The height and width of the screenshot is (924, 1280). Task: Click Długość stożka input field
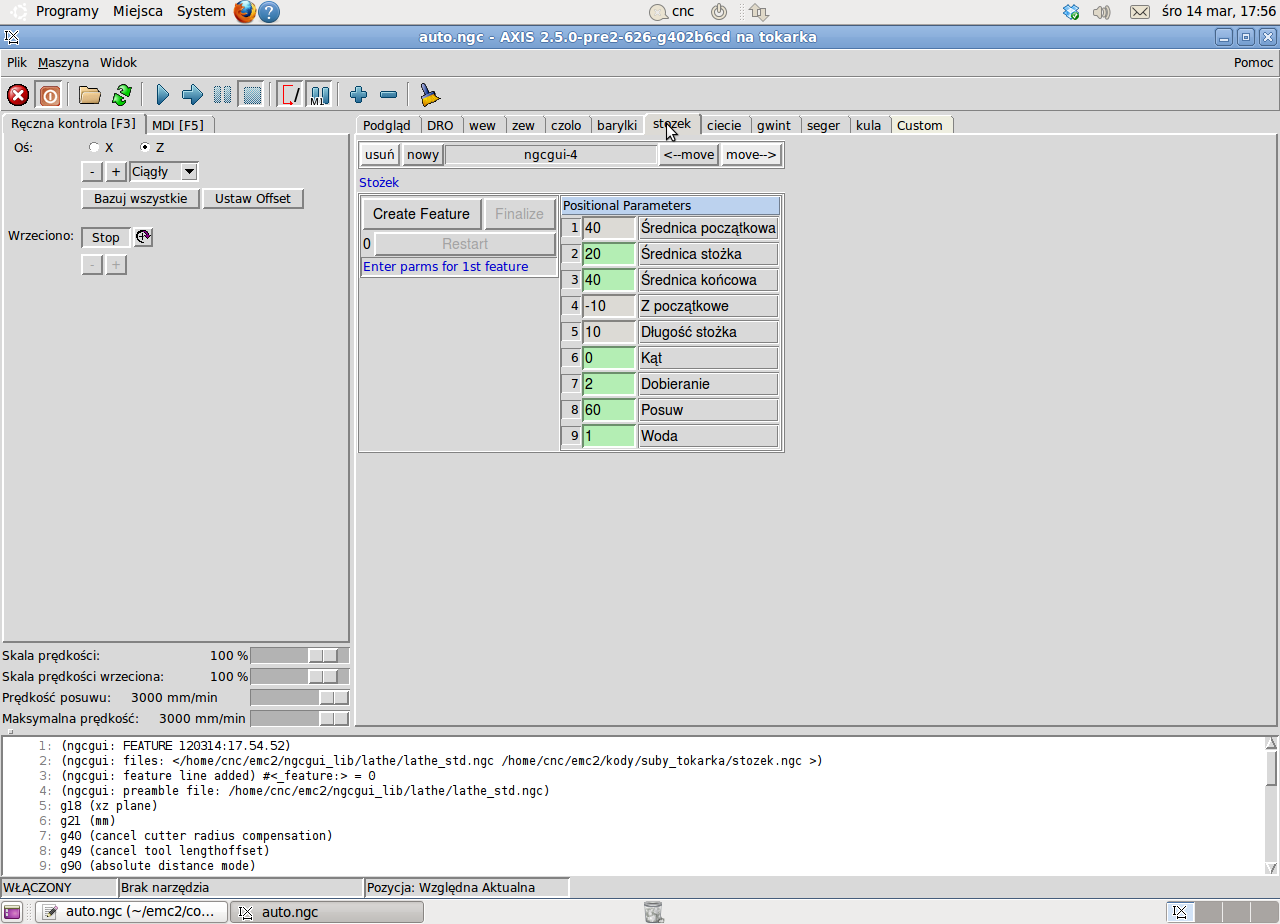tap(609, 332)
